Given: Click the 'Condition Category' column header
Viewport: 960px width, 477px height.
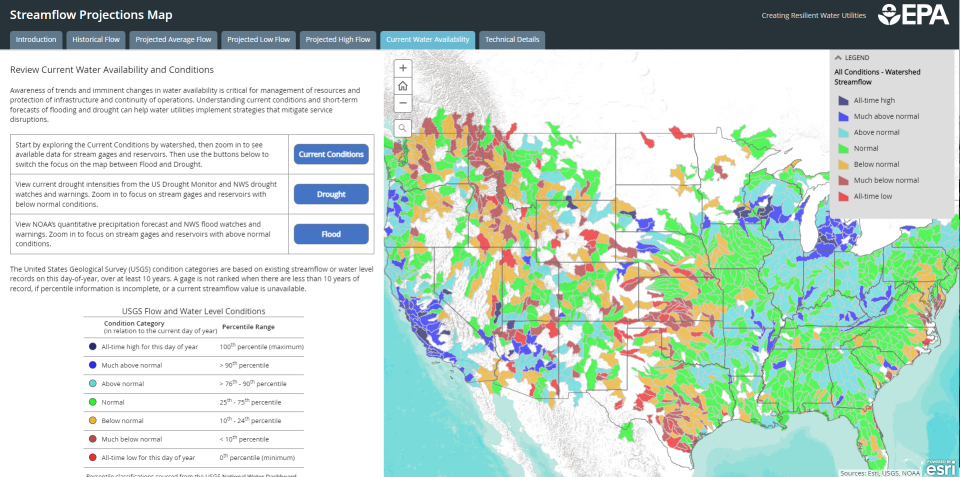Looking at the screenshot, I should pos(134,323).
